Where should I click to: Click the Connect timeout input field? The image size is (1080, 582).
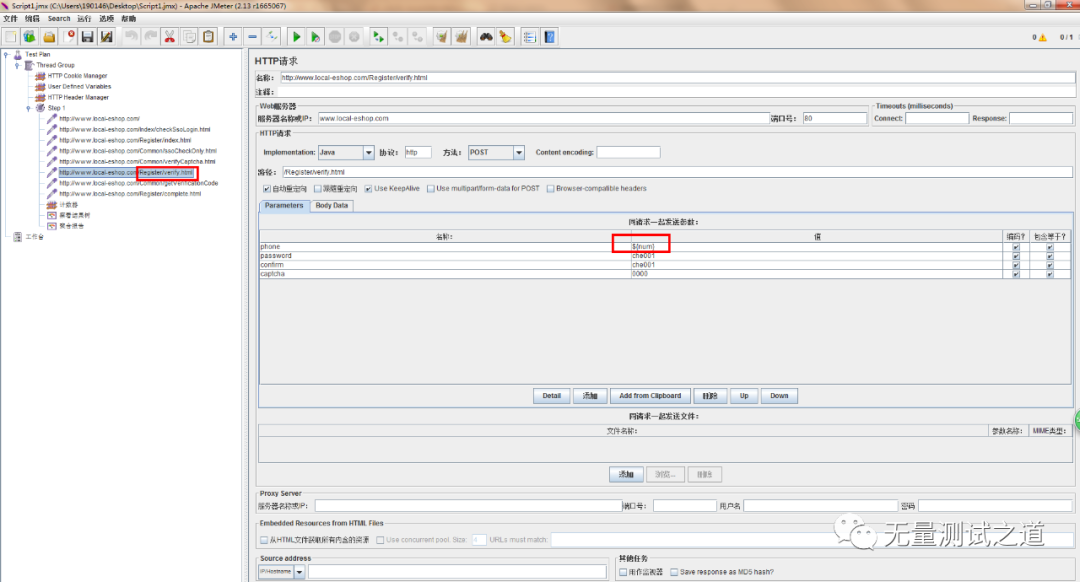[937, 118]
